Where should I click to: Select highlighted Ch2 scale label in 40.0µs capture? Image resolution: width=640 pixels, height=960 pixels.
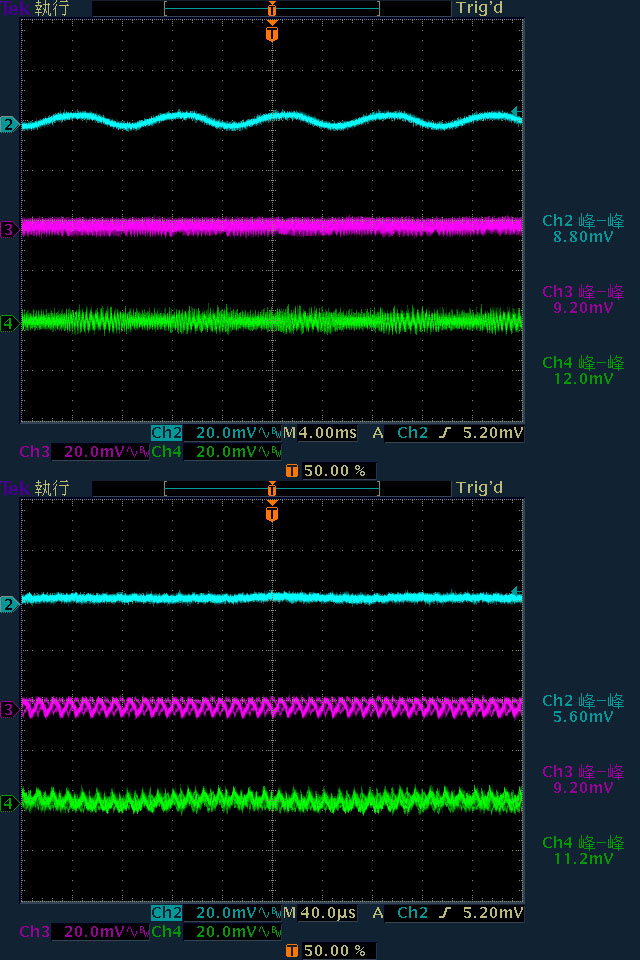pyautogui.click(x=167, y=913)
